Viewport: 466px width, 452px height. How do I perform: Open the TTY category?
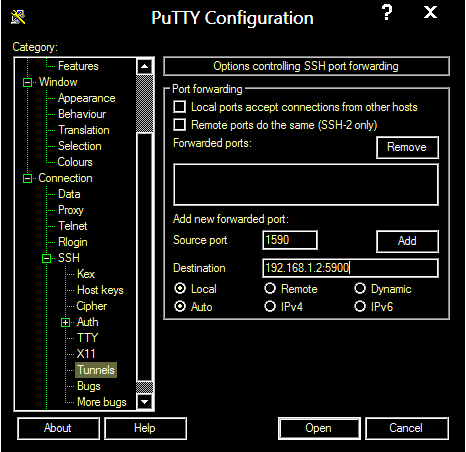pos(88,338)
